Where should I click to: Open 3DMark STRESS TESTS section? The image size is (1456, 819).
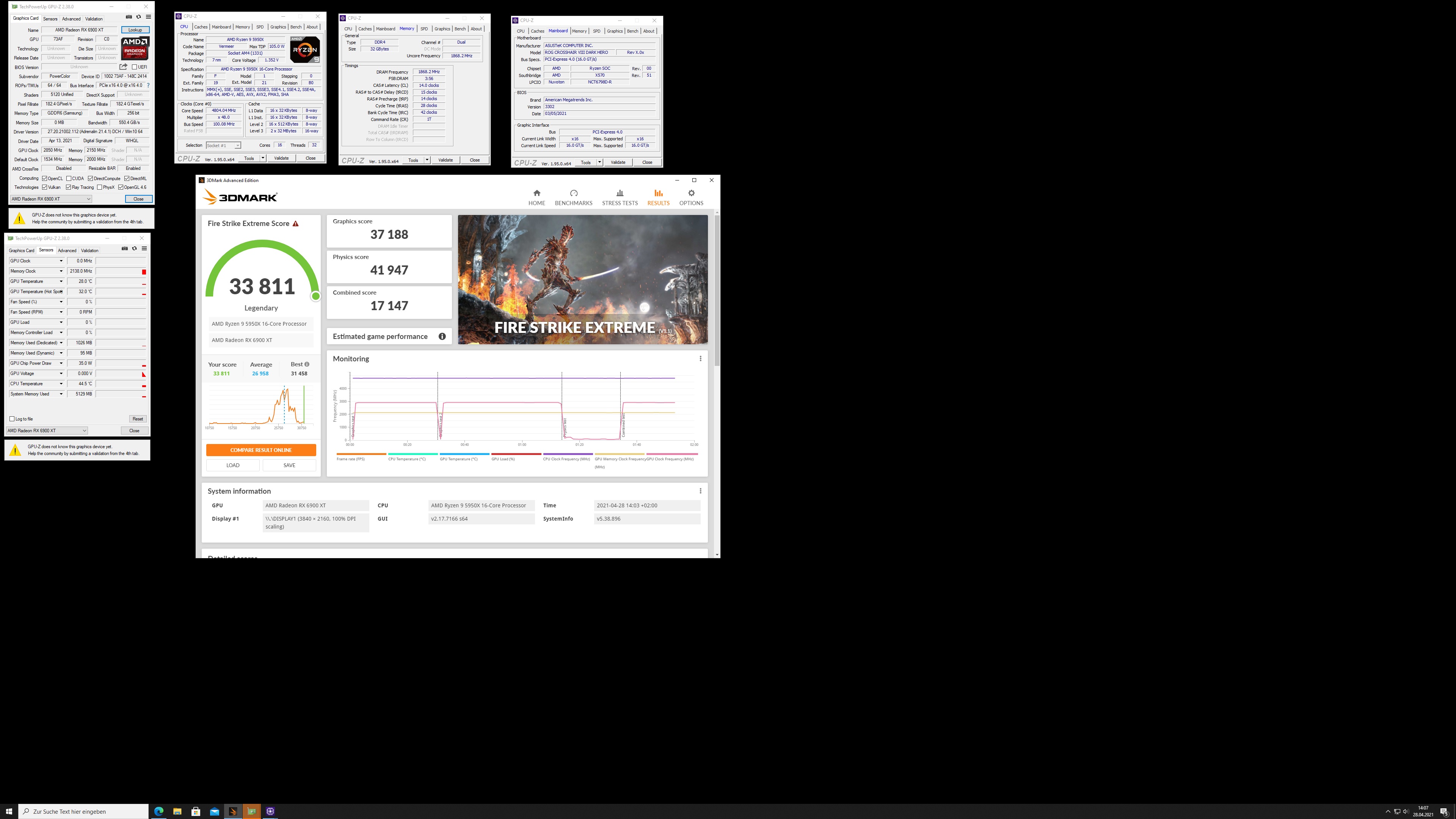(620, 198)
